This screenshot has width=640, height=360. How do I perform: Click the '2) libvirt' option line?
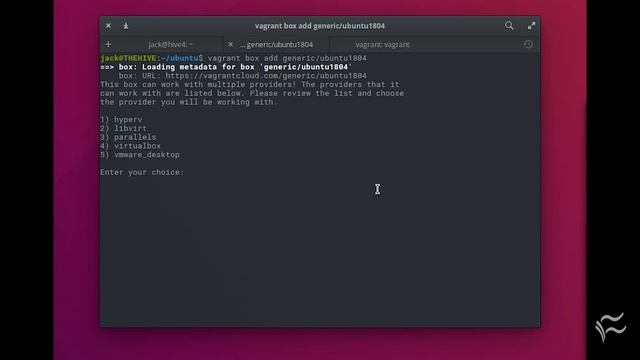pyautogui.click(x=124, y=128)
